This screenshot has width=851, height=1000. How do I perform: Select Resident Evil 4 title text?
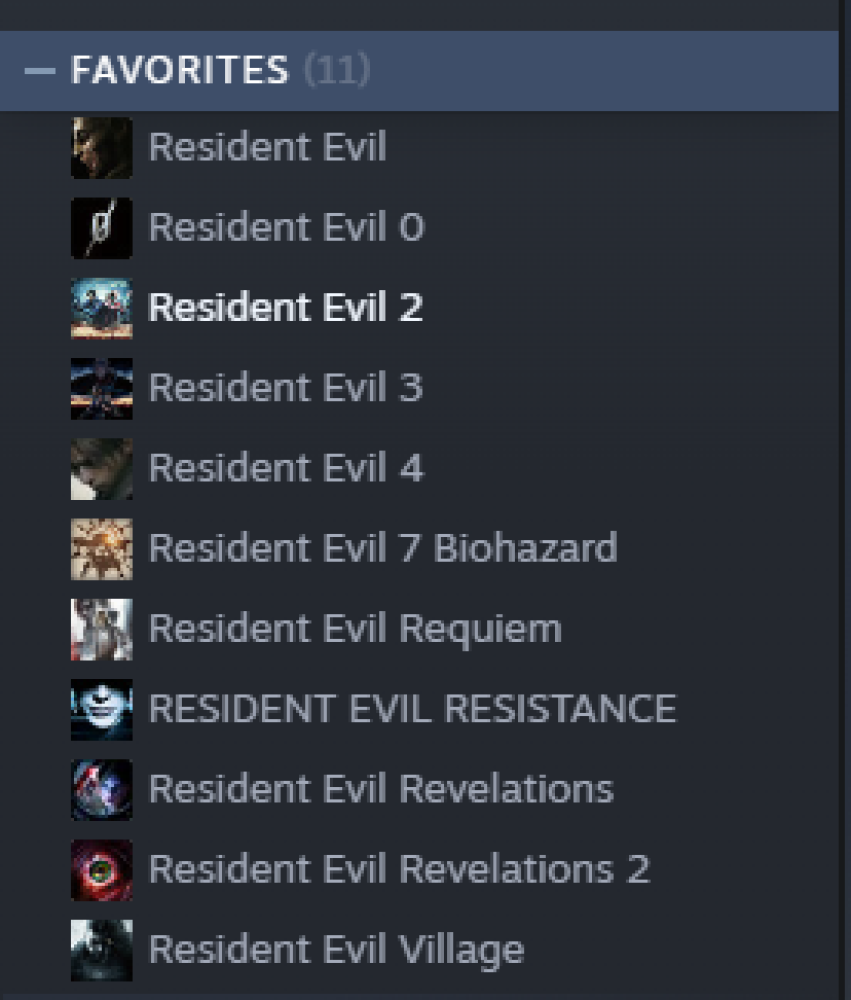pos(286,467)
